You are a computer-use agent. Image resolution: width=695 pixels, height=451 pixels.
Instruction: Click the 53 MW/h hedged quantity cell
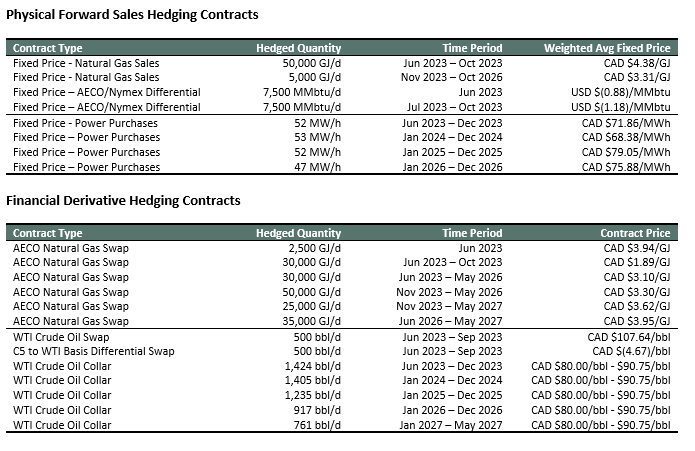[x=317, y=137]
